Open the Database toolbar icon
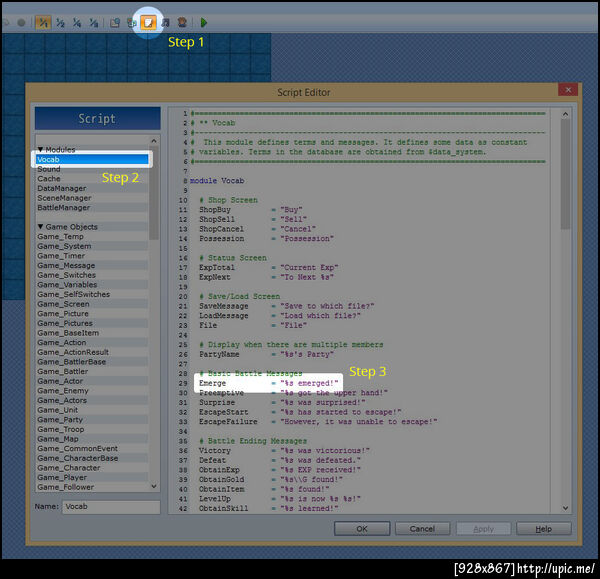The height and width of the screenshot is (579, 600). click(x=114, y=23)
